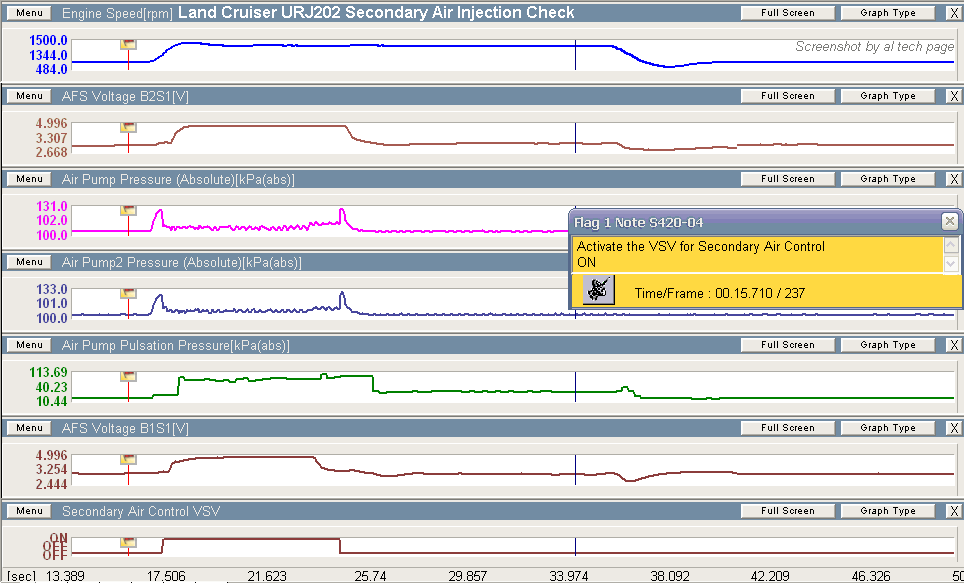Viewport: 964px width, 583px height.
Task: Open the Menu for Engine Speed graph
Action: (x=29, y=13)
